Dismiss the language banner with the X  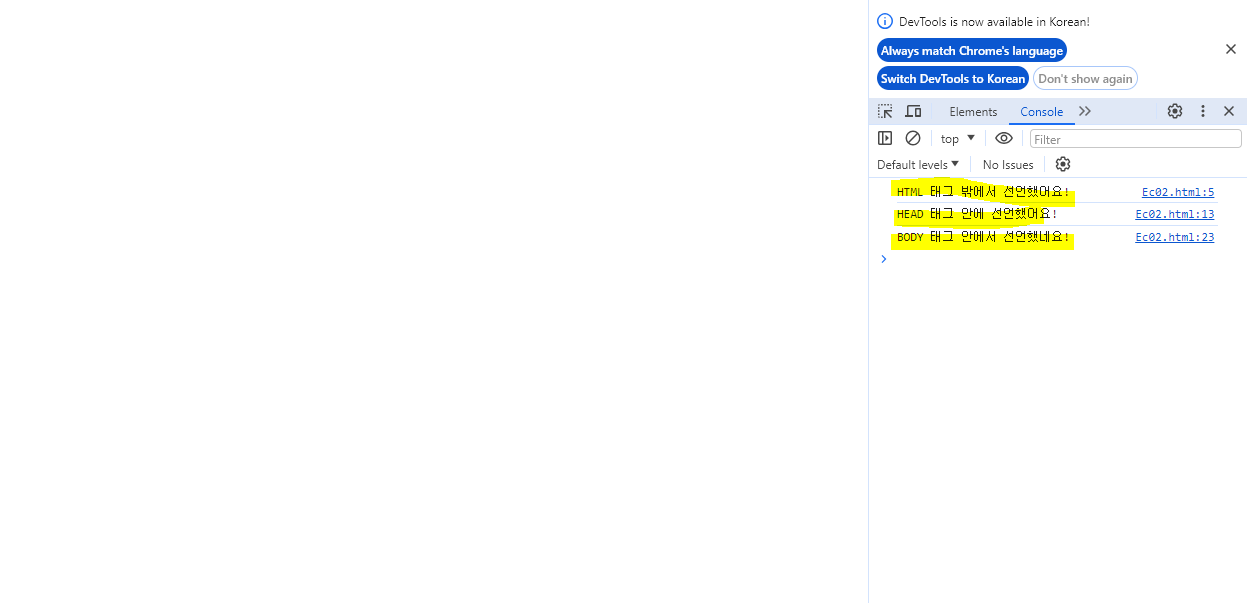1230,49
